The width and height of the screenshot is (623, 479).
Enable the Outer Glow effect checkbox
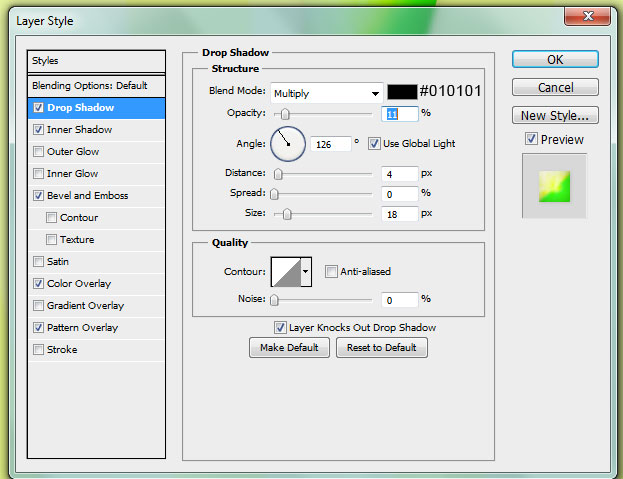pos(38,152)
